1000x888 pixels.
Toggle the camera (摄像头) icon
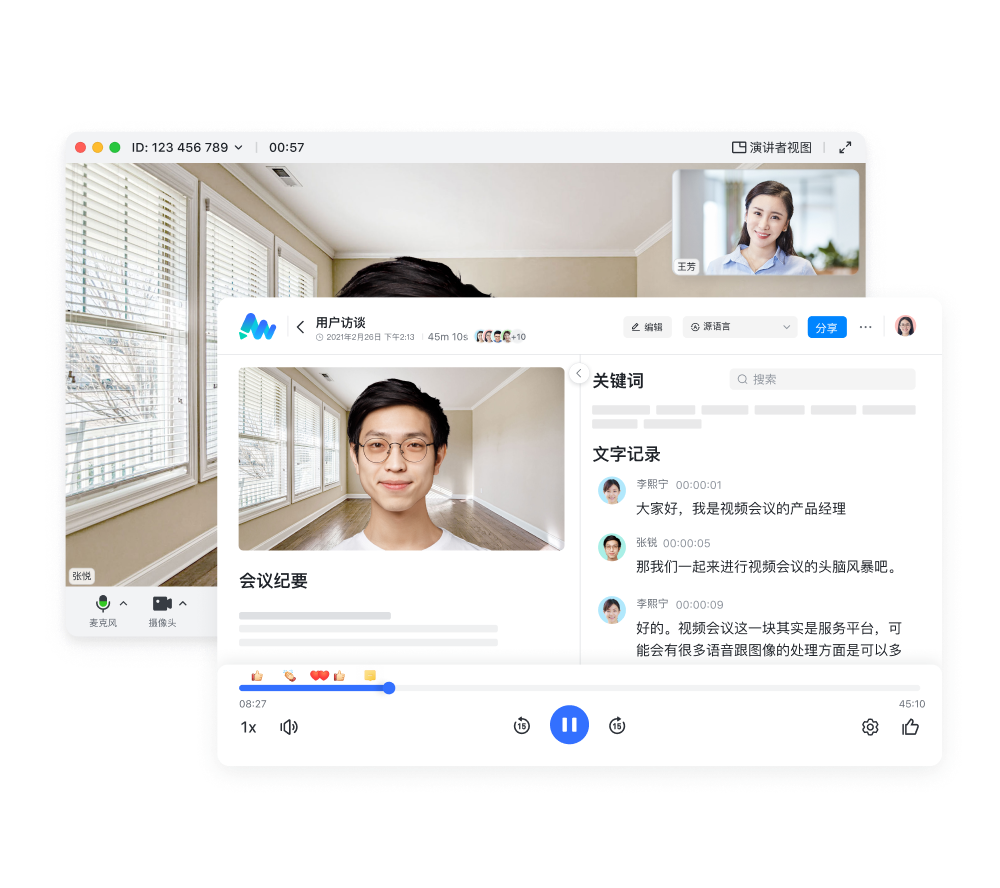coord(162,604)
